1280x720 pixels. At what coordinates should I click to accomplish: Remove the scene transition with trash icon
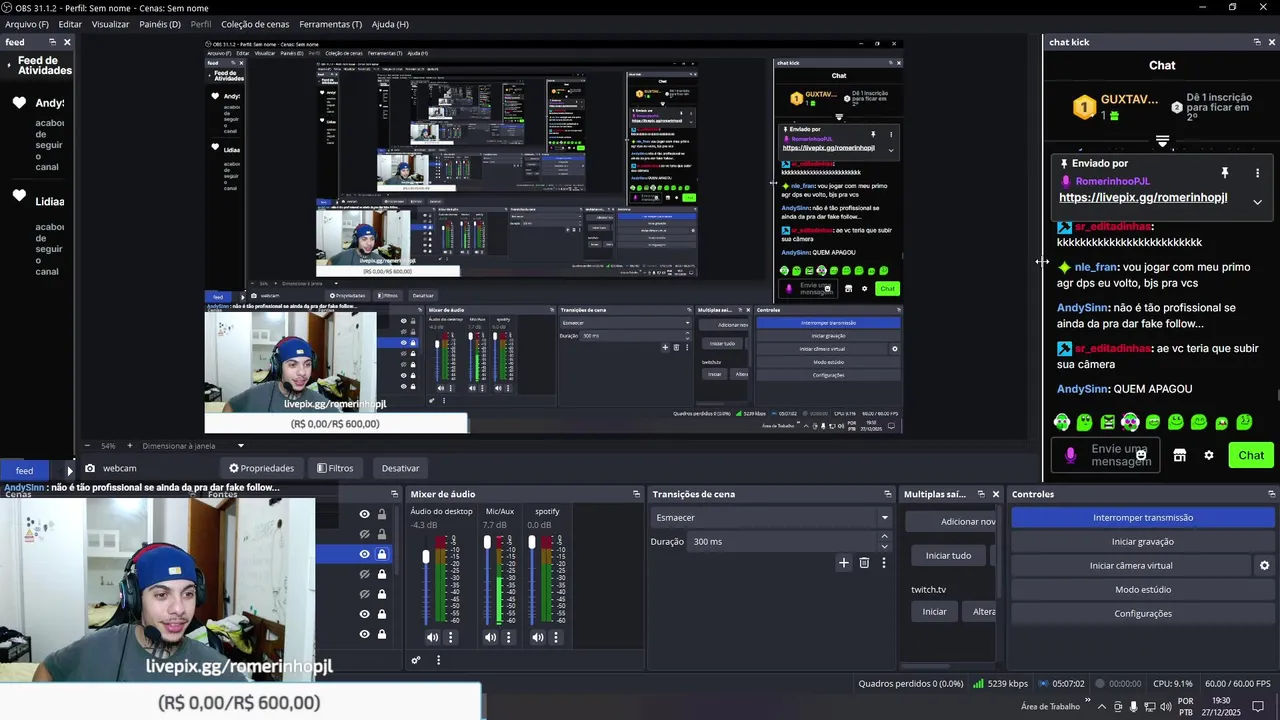coord(864,563)
